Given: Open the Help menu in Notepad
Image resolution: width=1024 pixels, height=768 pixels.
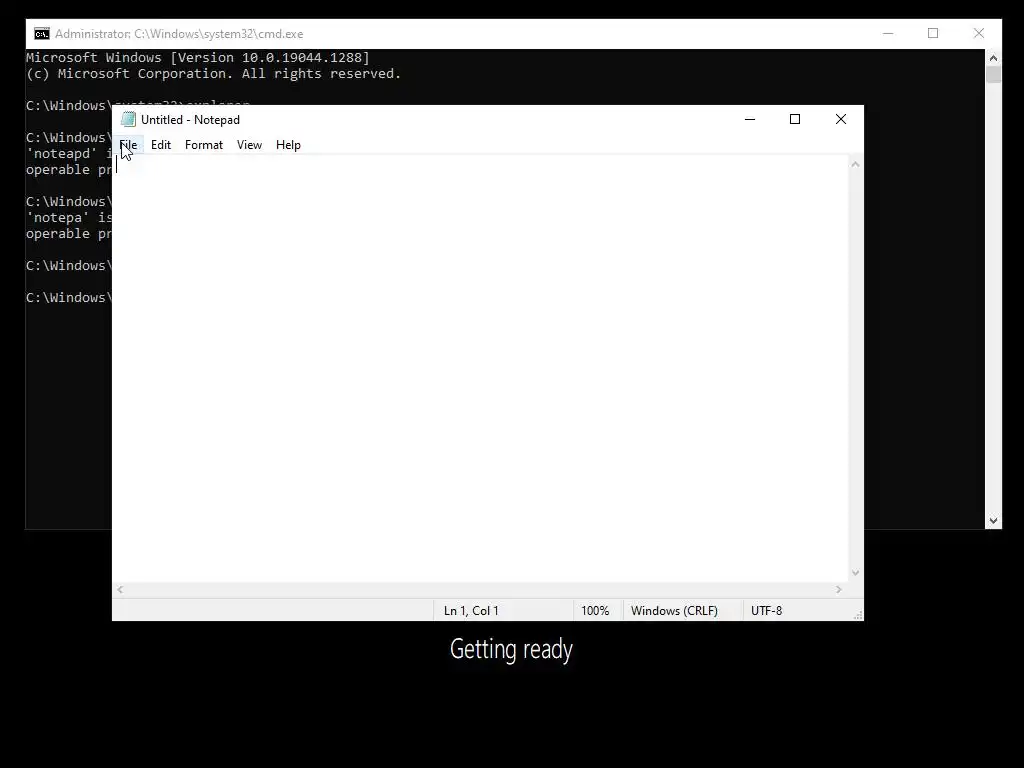Looking at the screenshot, I should [288, 145].
